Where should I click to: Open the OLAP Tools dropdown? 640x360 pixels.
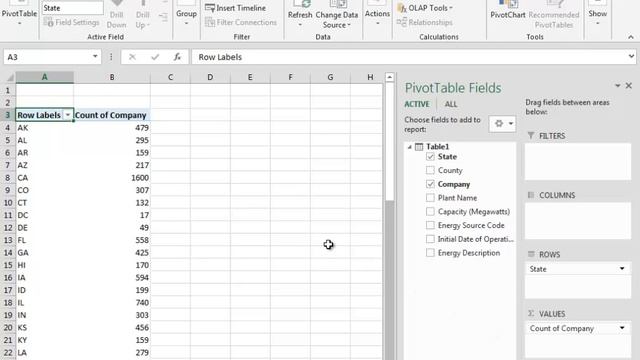pyautogui.click(x=425, y=8)
